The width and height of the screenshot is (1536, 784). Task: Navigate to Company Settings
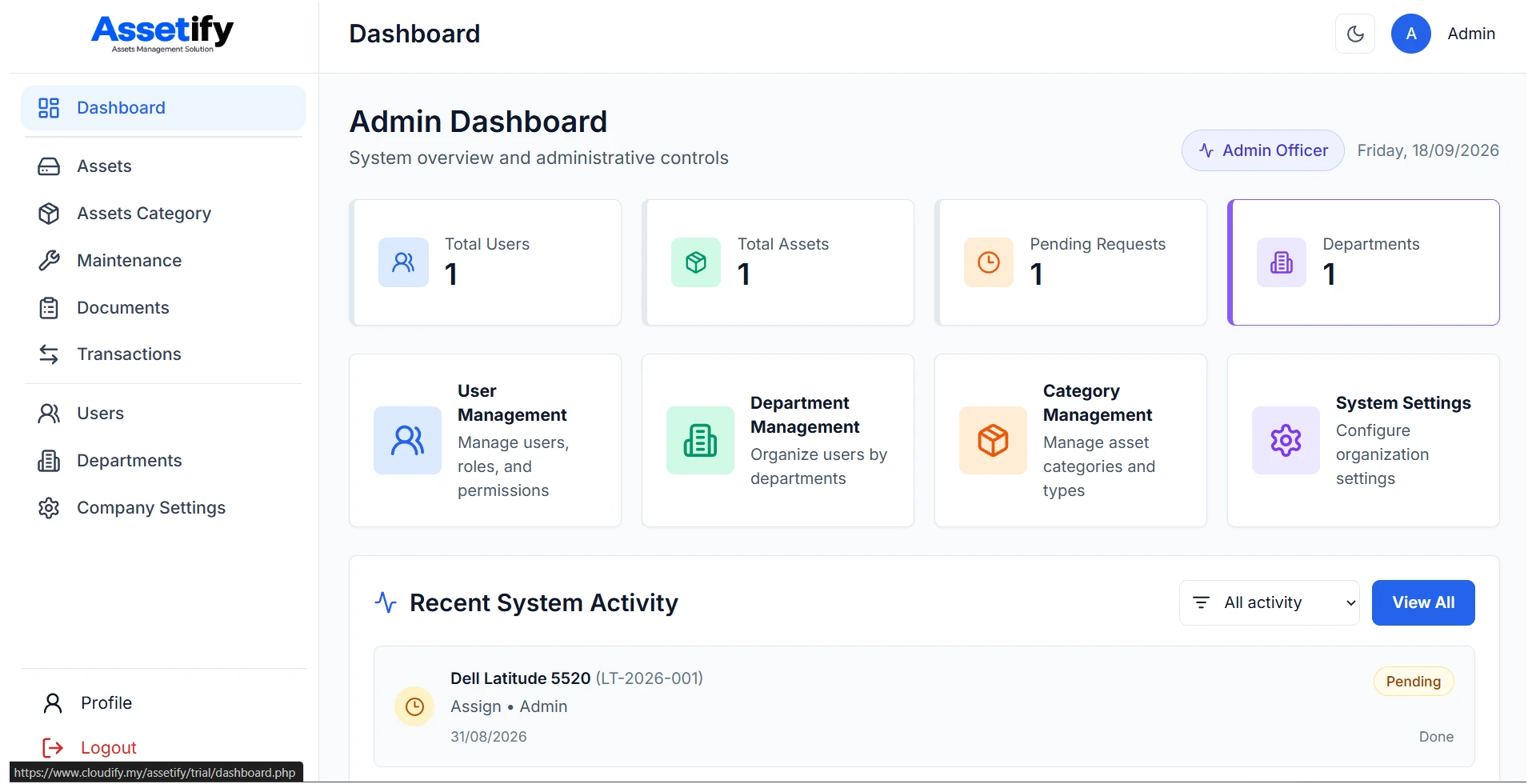163,508
